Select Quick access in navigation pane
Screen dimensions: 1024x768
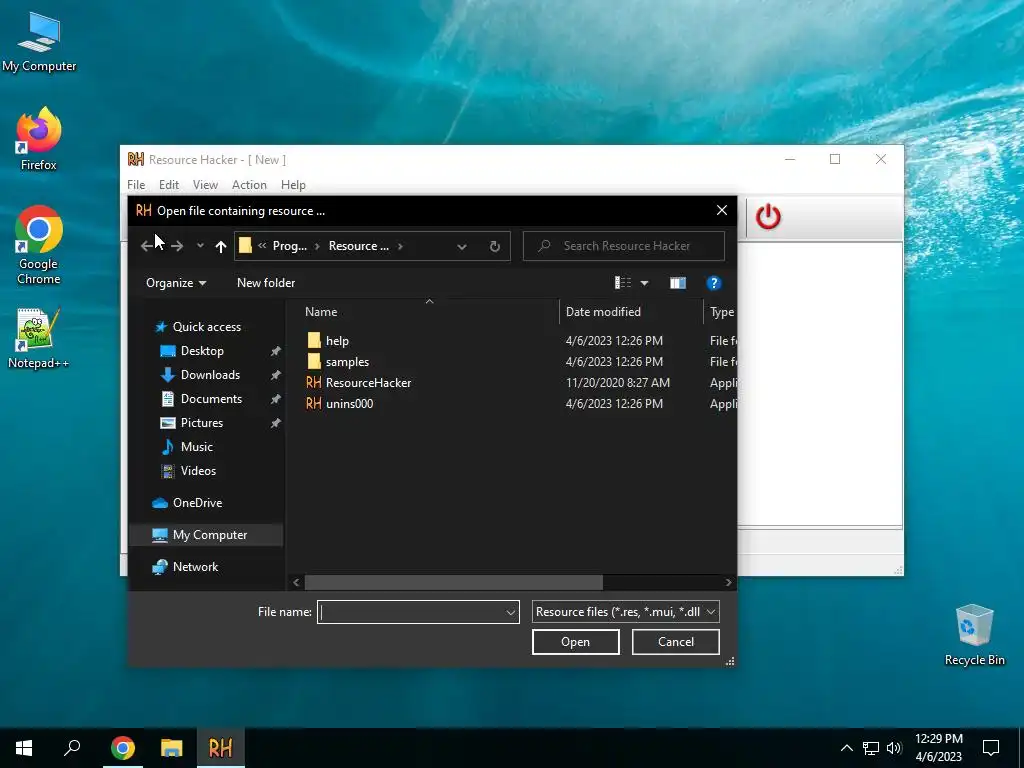[206, 327]
